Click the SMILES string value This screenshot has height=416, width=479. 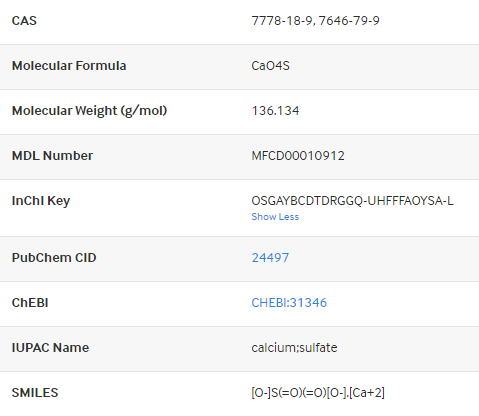click(318, 393)
